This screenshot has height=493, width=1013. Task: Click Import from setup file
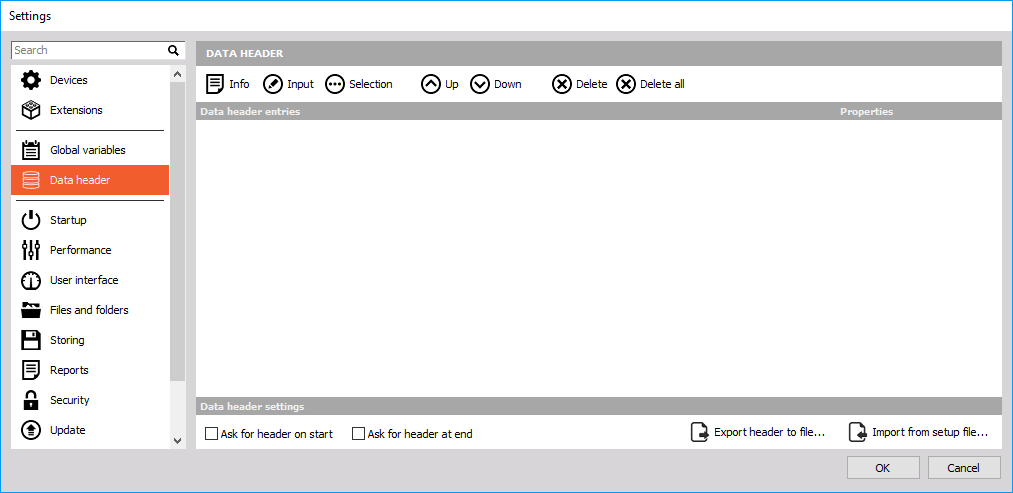(x=918, y=432)
